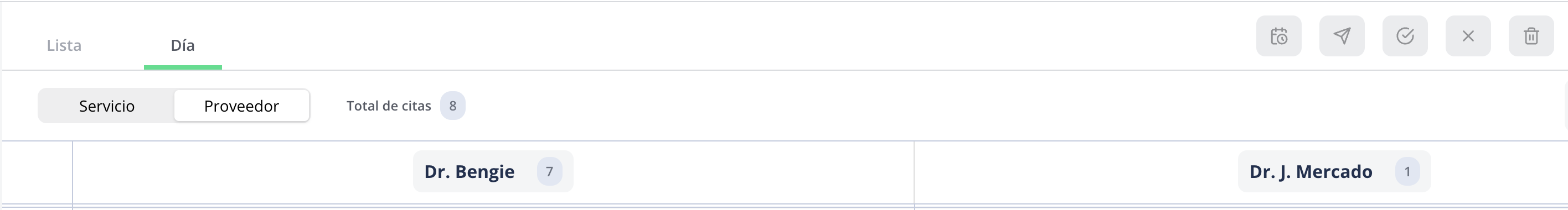The image size is (1568, 210).
Task: Select the Dr. J. Mercado column header
Action: click(x=1311, y=172)
